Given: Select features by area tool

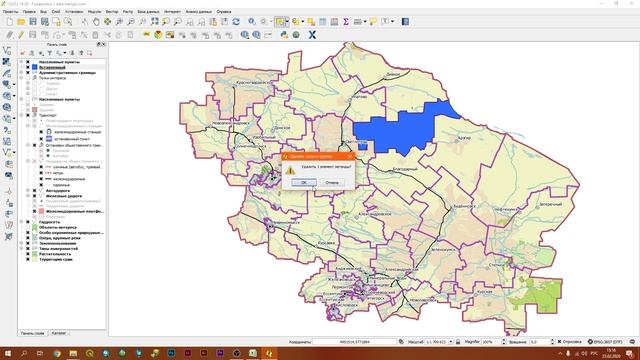Looking at the screenshot, I should [x=280, y=22].
